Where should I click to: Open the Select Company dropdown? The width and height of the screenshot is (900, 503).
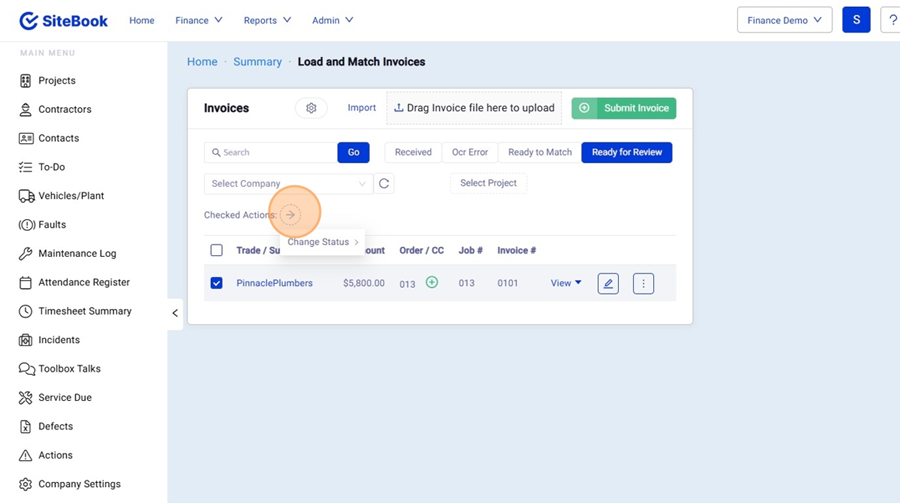(x=288, y=184)
